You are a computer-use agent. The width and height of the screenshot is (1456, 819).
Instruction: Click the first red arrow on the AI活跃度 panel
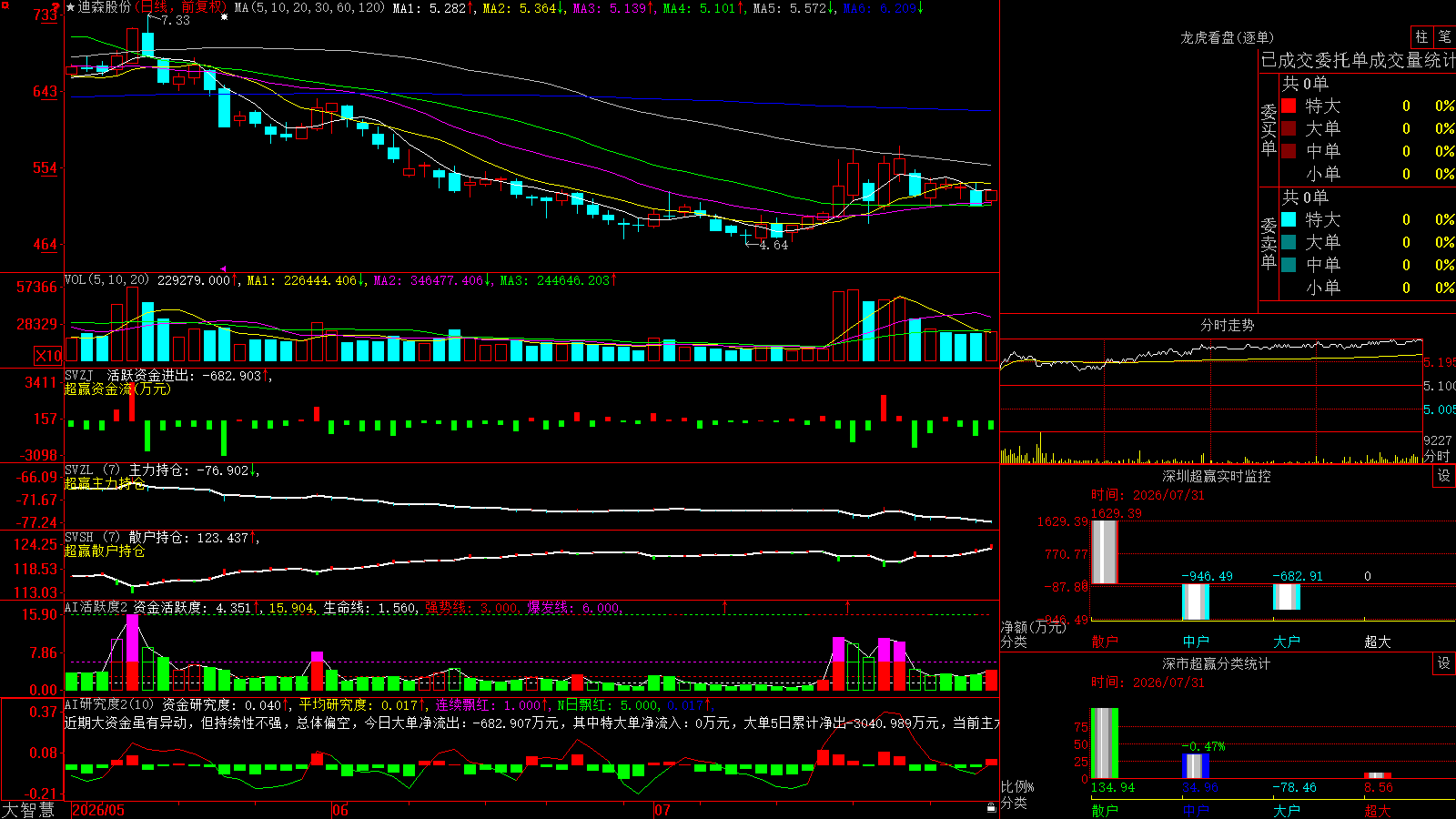pos(725,606)
